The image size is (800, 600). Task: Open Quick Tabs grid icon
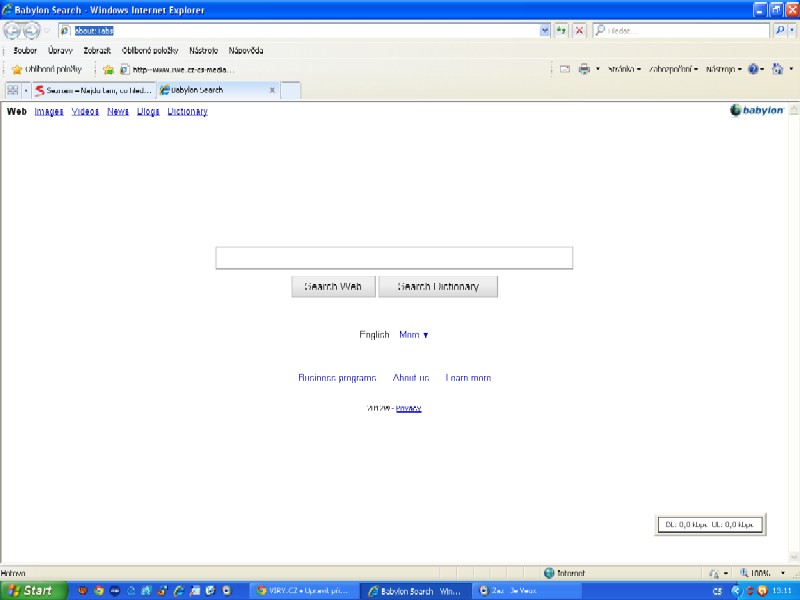pyautogui.click(x=13, y=90)
